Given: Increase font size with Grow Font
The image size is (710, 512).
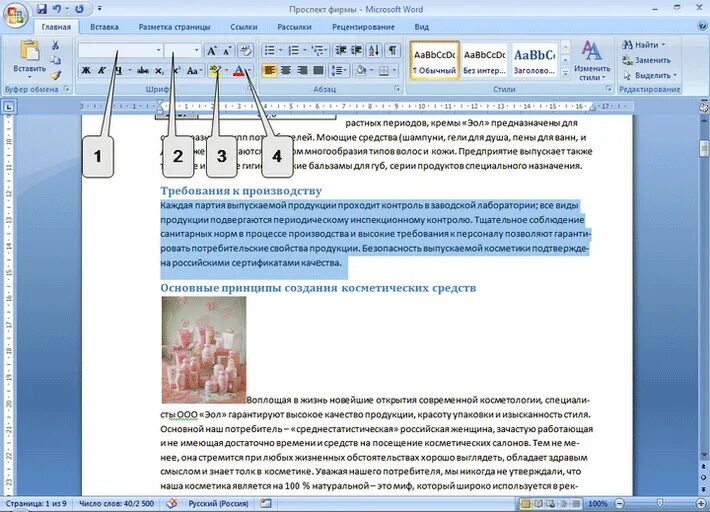Looking at the screenshot, I should [x=211, y=51].
